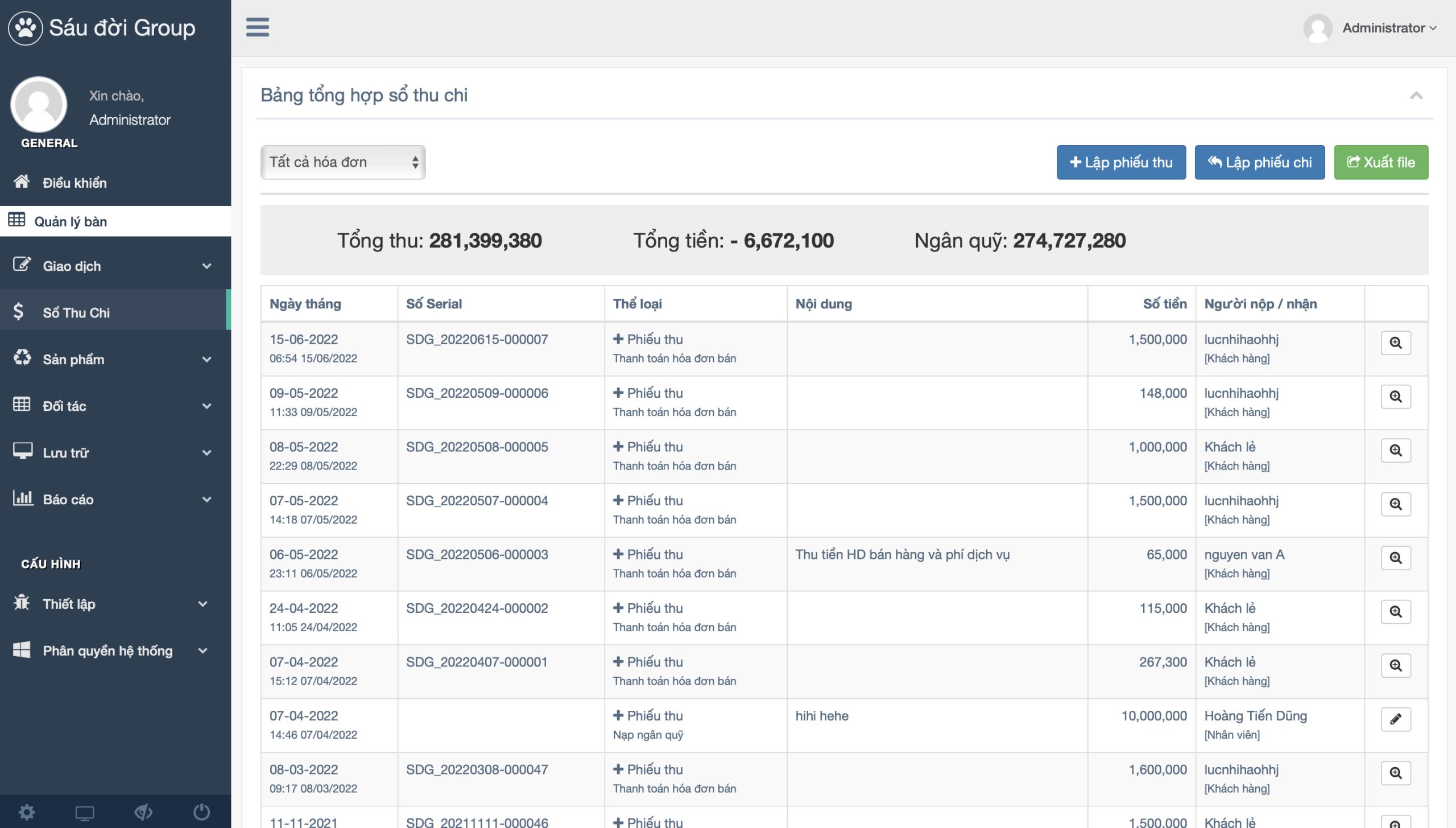Click the power logout icon in sidebar footer
1456x828 pixels.
coord(201,812)
